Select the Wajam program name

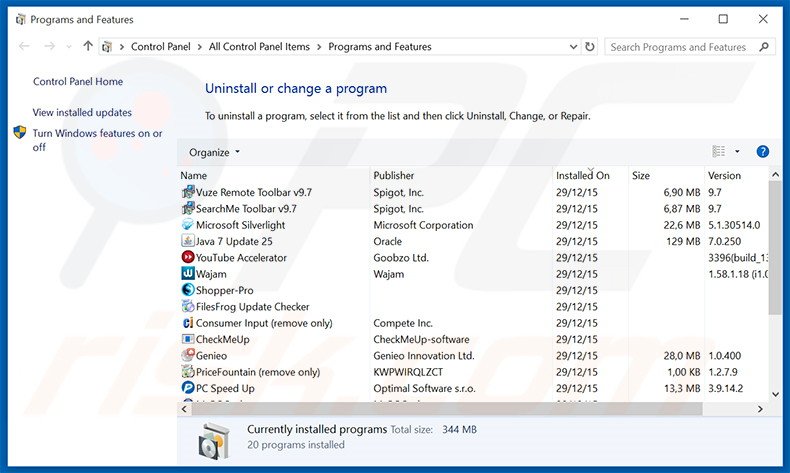(211, 274)
